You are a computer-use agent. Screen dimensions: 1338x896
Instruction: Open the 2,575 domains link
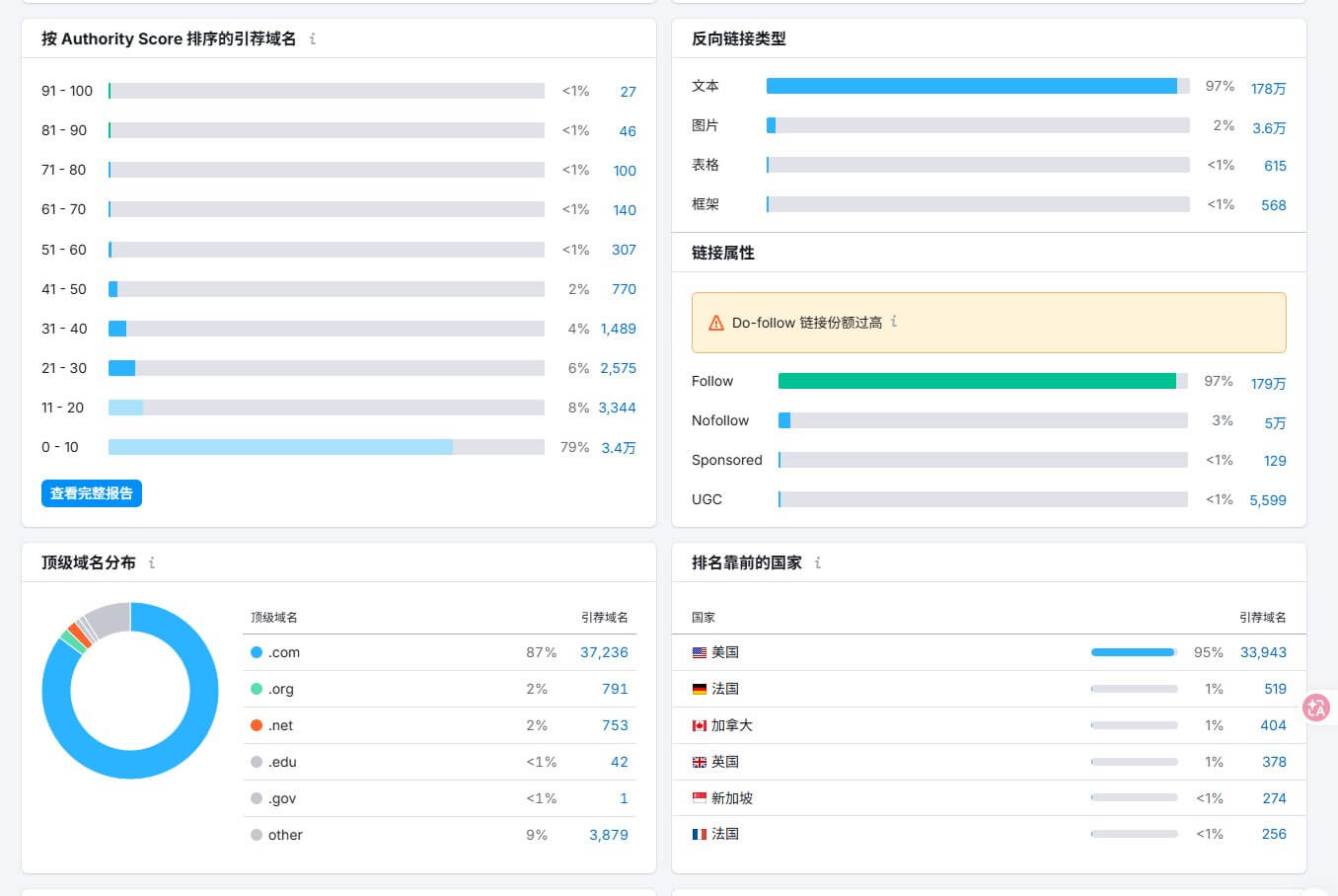[619, 368]
